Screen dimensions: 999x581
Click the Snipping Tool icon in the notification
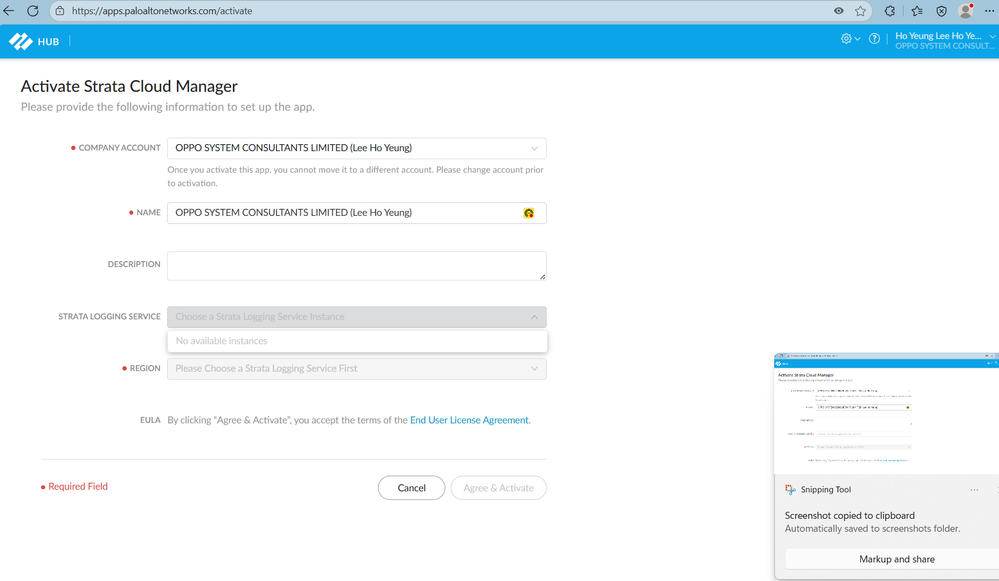click(x=789, y=489)
